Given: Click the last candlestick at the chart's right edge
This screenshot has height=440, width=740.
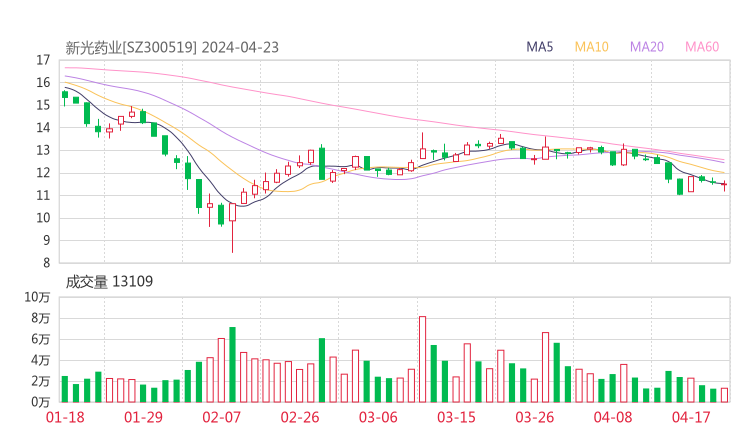Looking at the screenshot, I should click(x=724, y=186).
